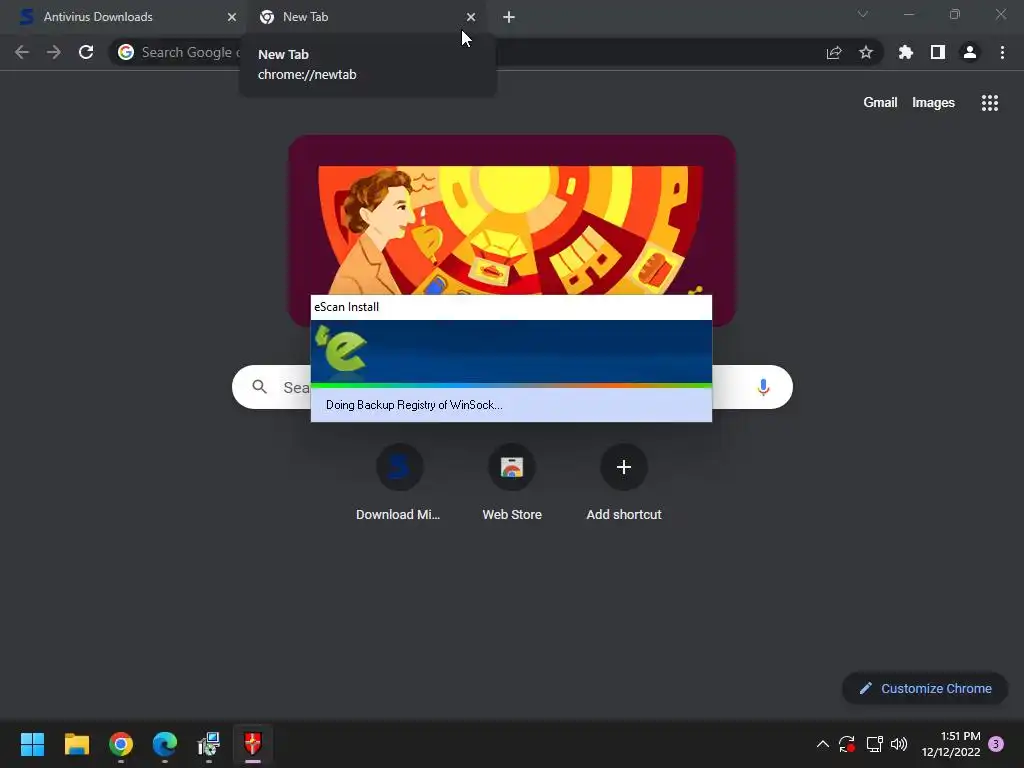The image size is (1024, 768).
Task: Share the Google Doodle
Action: pyautogui.click(x=696, y=289)
